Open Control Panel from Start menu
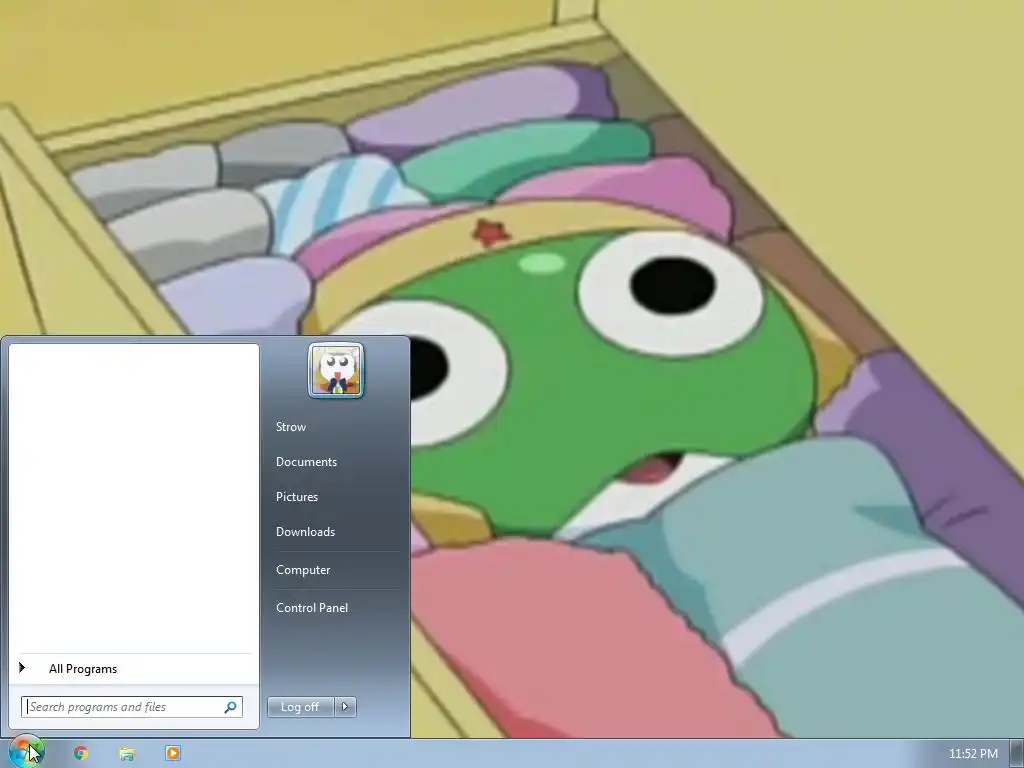Screen dimensions: 1024x768 [312, 607]
